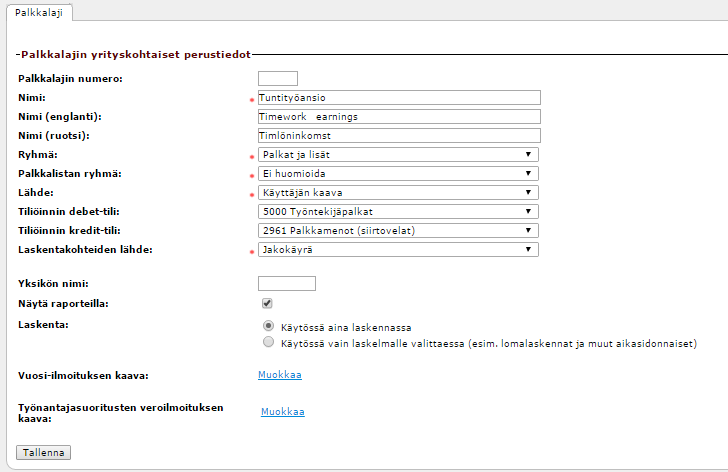The height and width of the screenshot is (472, 728).
Task: Select Käytössä aina laskennassa radio option
Action: (267, 326)
